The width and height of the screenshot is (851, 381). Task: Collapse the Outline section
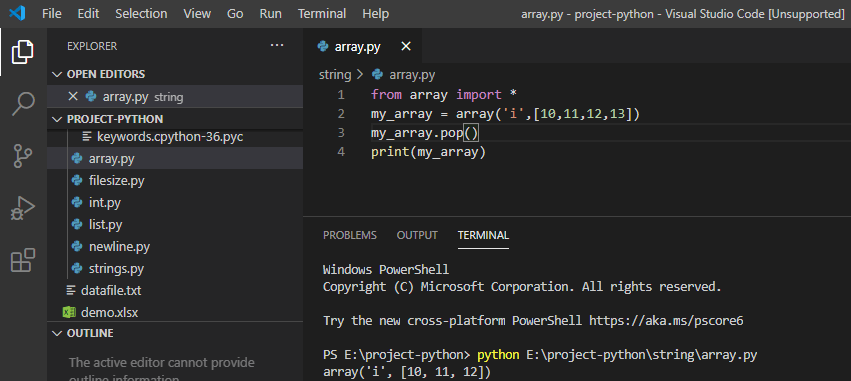(57, 333)
